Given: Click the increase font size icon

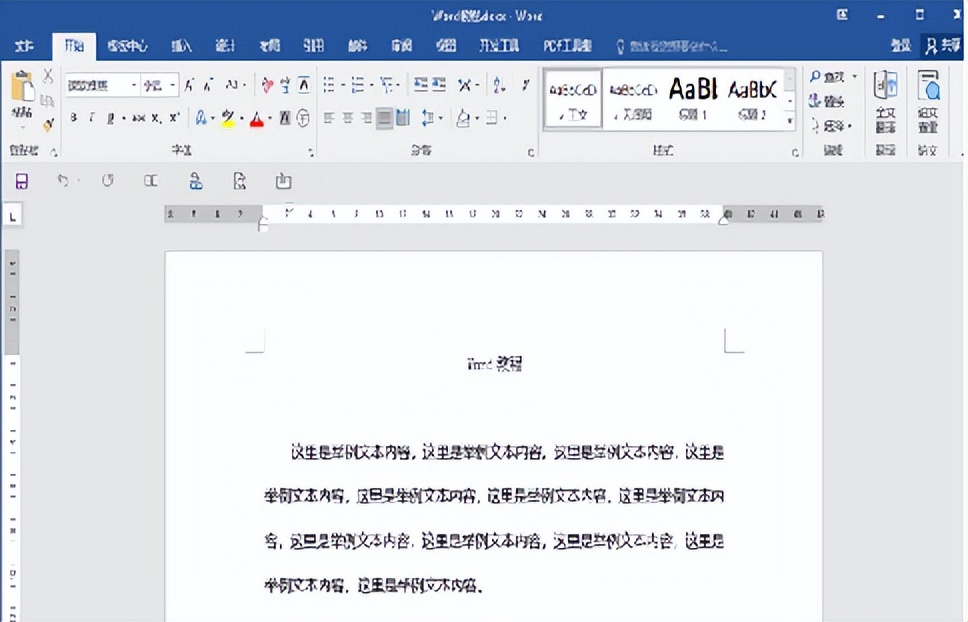Looking at the screenshot, I should click(187, 85).
